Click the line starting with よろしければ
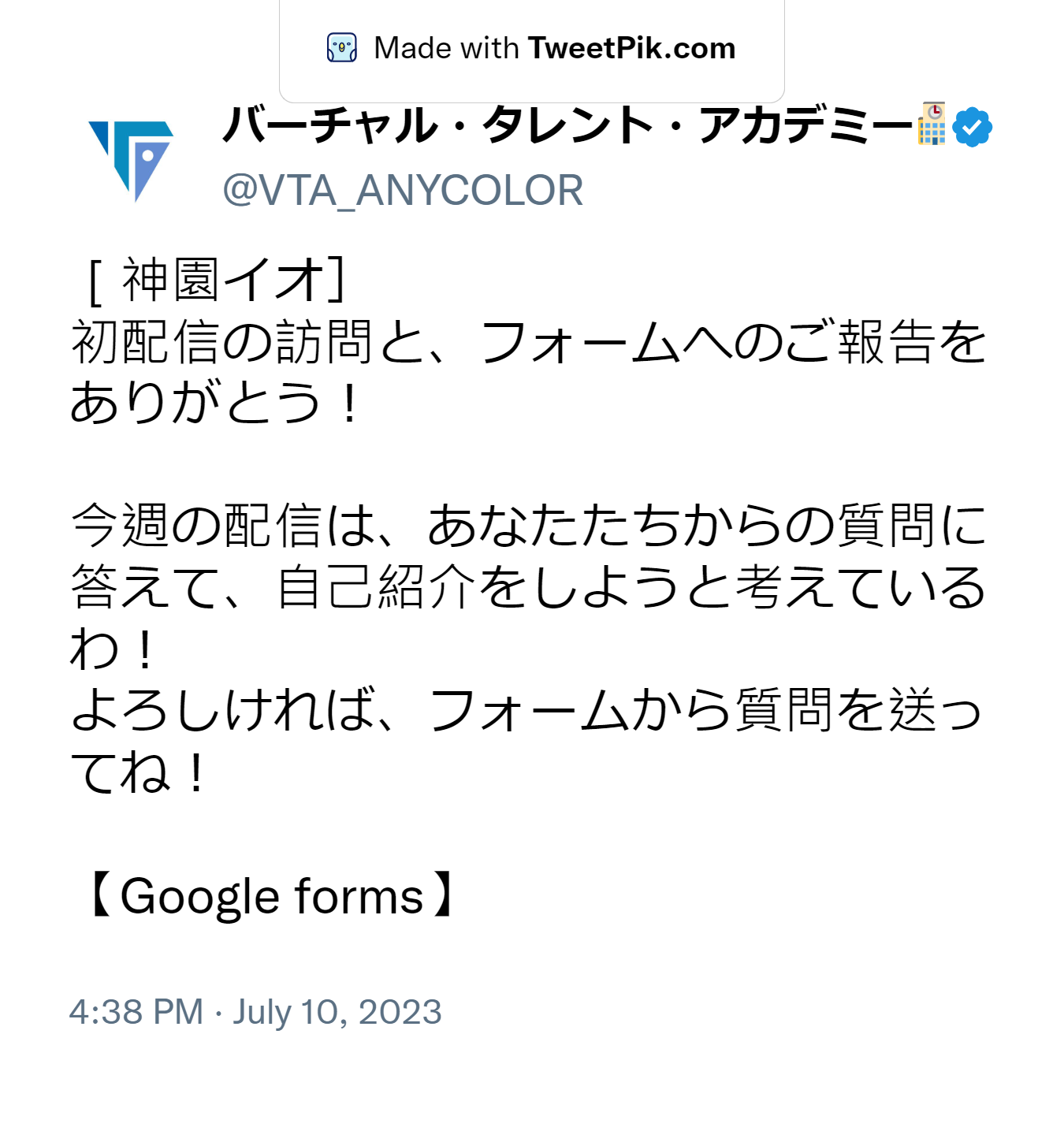Screen dimensions: 1064x1127 [x=526, y=710]
